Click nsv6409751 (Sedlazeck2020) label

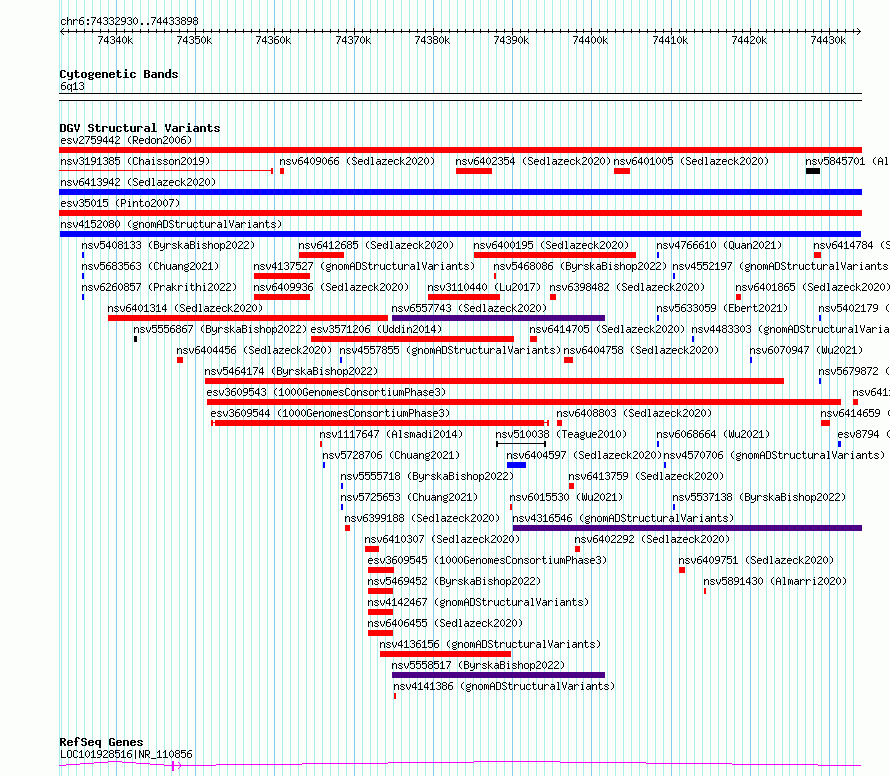pyautogui.click(x=756, y=560)
